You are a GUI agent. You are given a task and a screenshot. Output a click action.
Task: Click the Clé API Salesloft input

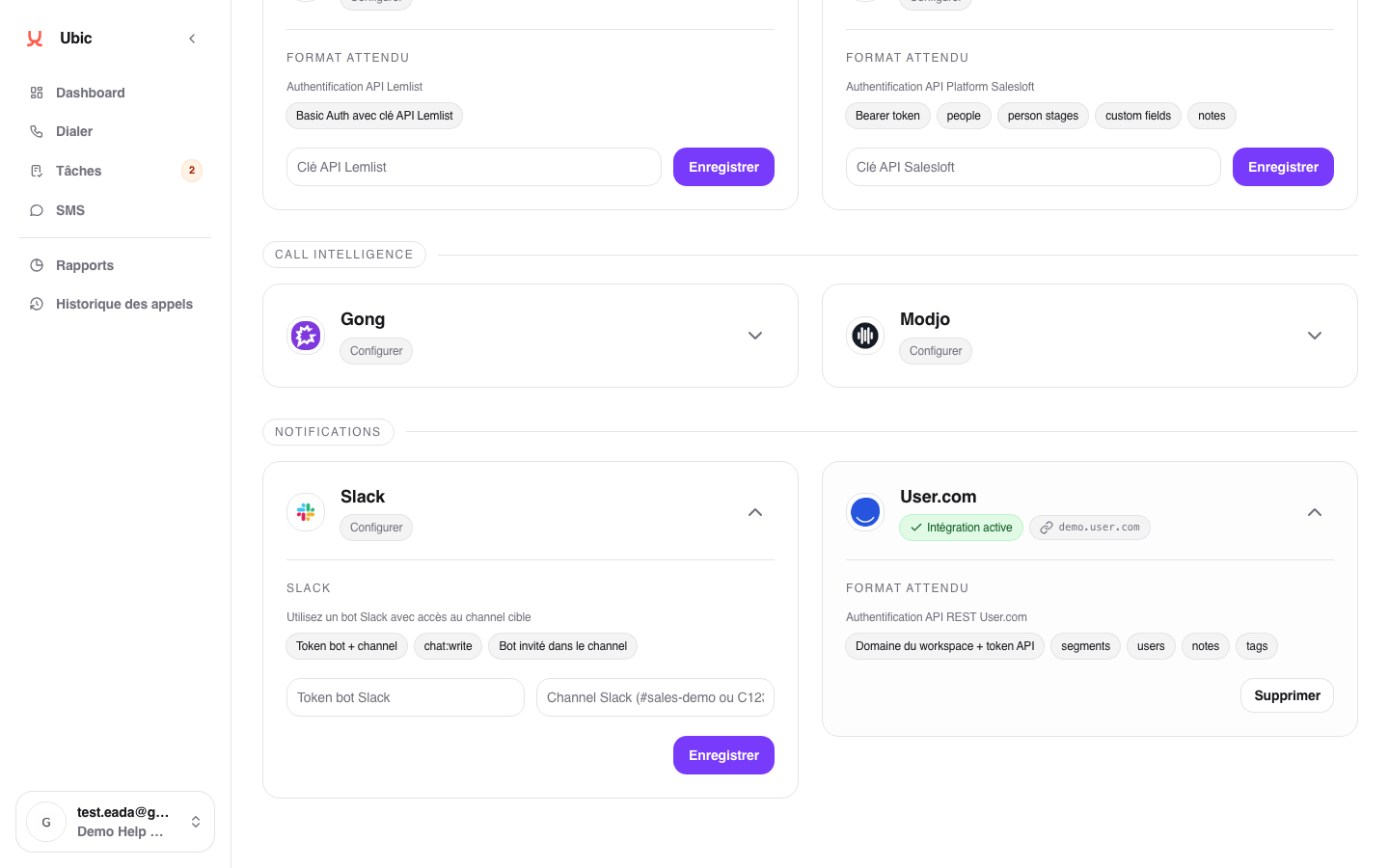click(x=1033, y=167)
